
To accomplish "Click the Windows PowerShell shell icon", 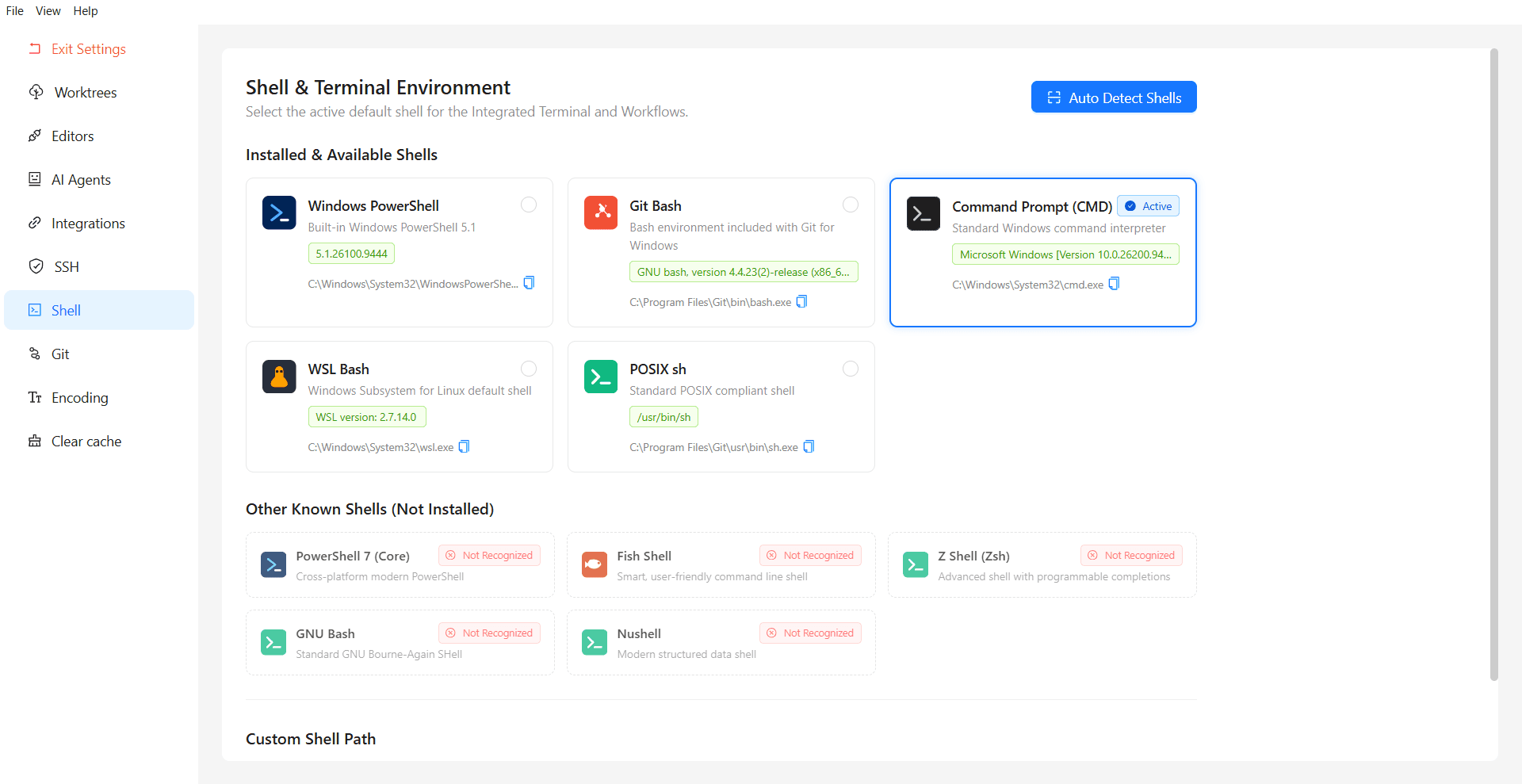I will click(x=279, y=212).
